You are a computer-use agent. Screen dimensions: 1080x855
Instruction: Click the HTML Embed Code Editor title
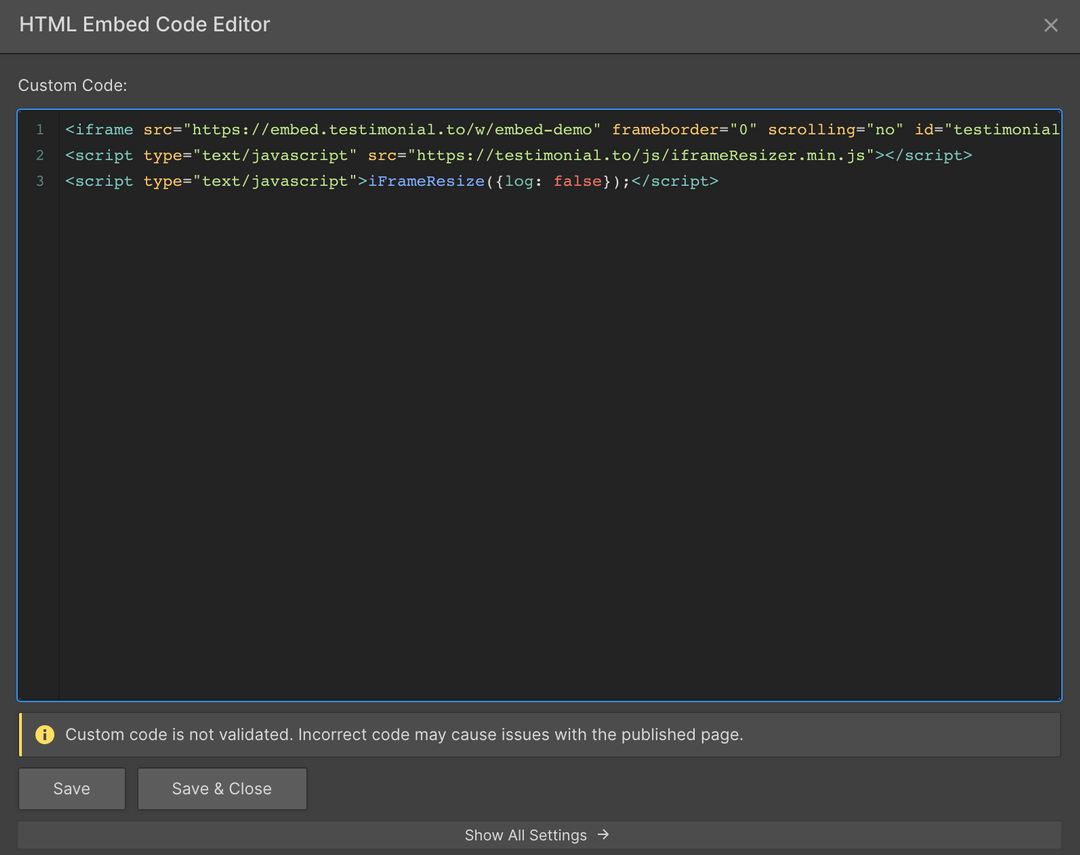pyautogui.click(x=145, y=25)
